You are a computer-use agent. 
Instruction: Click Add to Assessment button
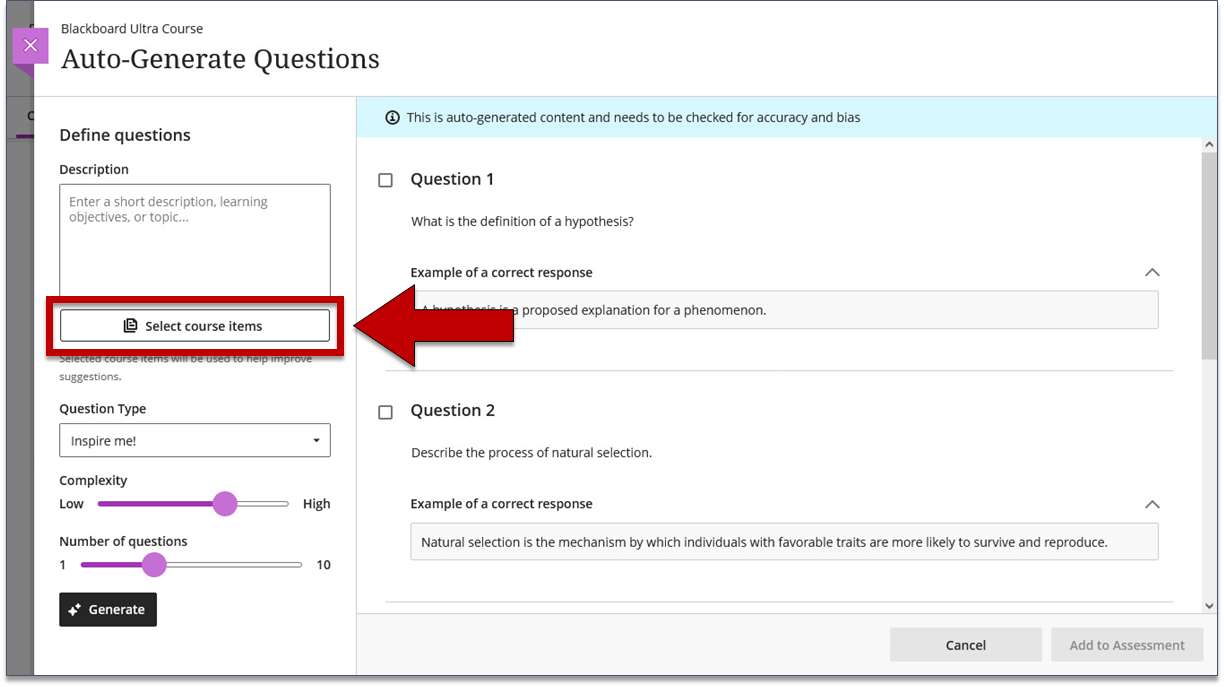click(1127, 645)
